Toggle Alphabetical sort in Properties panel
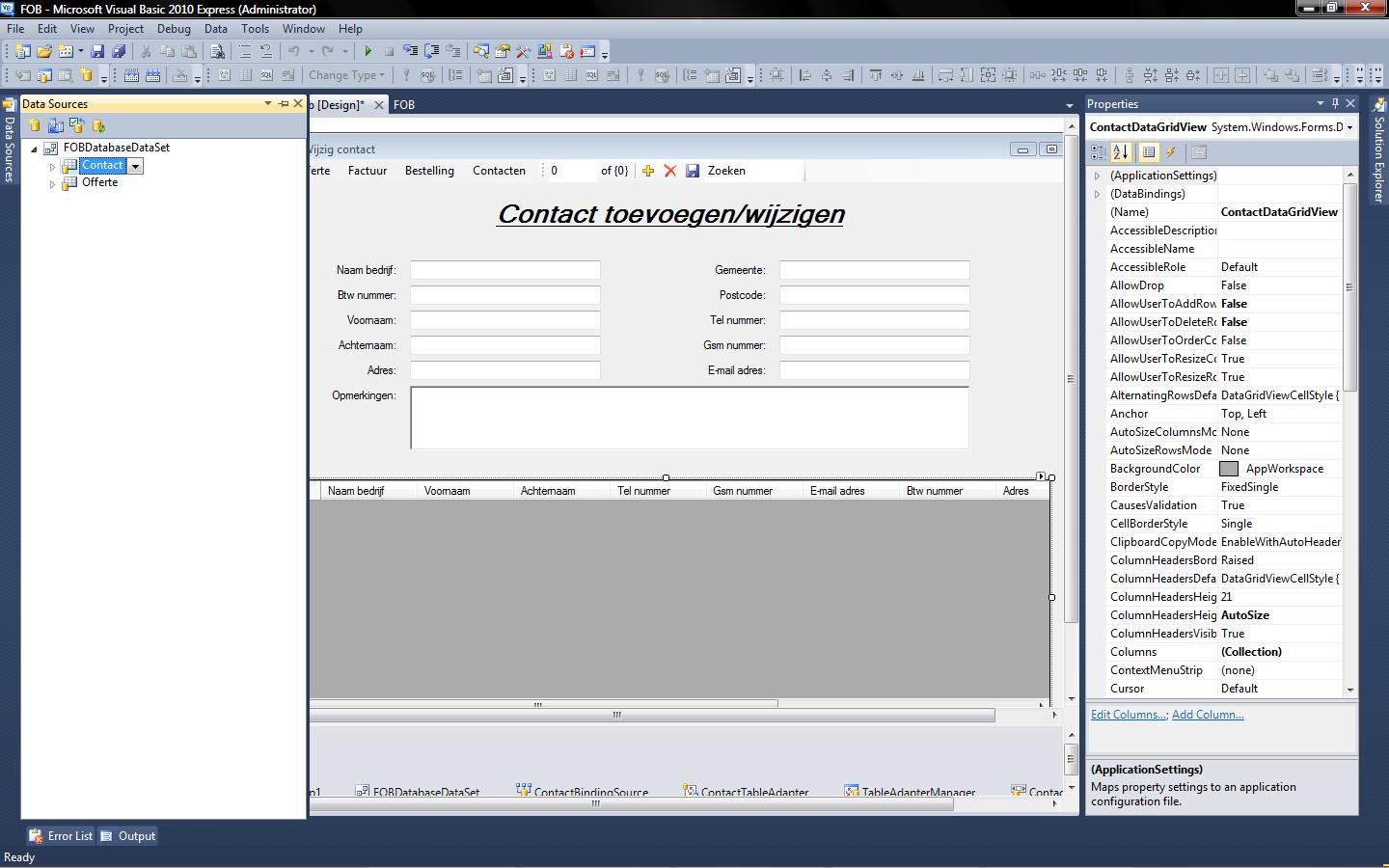 1121,152
